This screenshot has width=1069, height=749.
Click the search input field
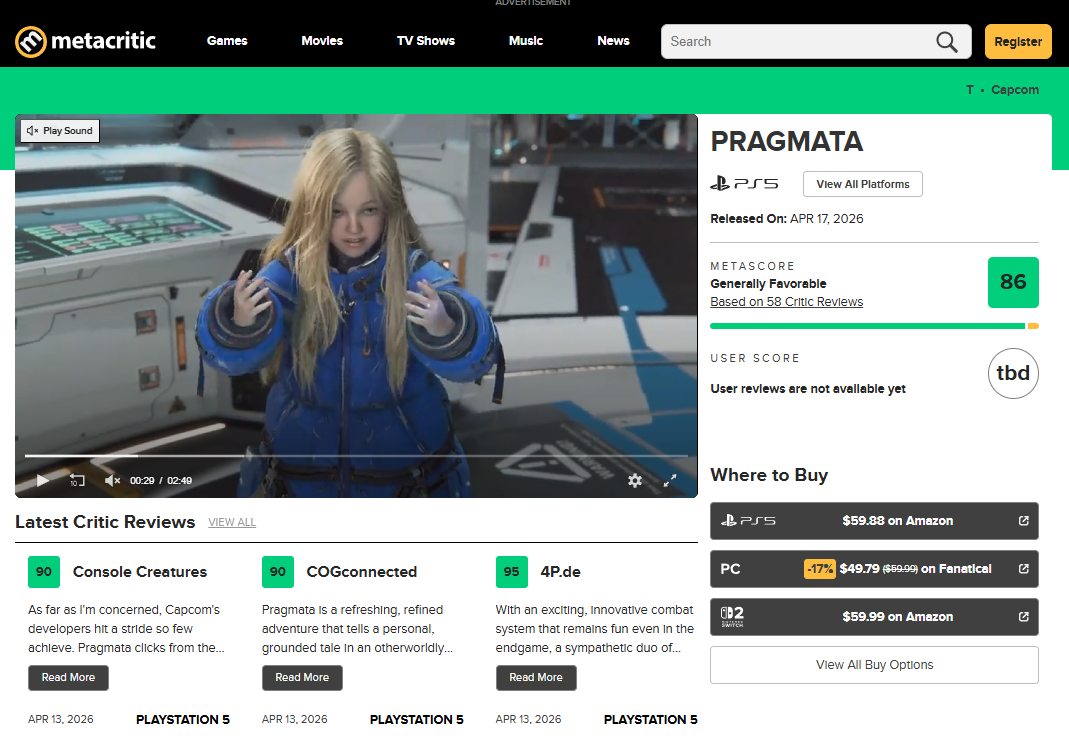795,41
